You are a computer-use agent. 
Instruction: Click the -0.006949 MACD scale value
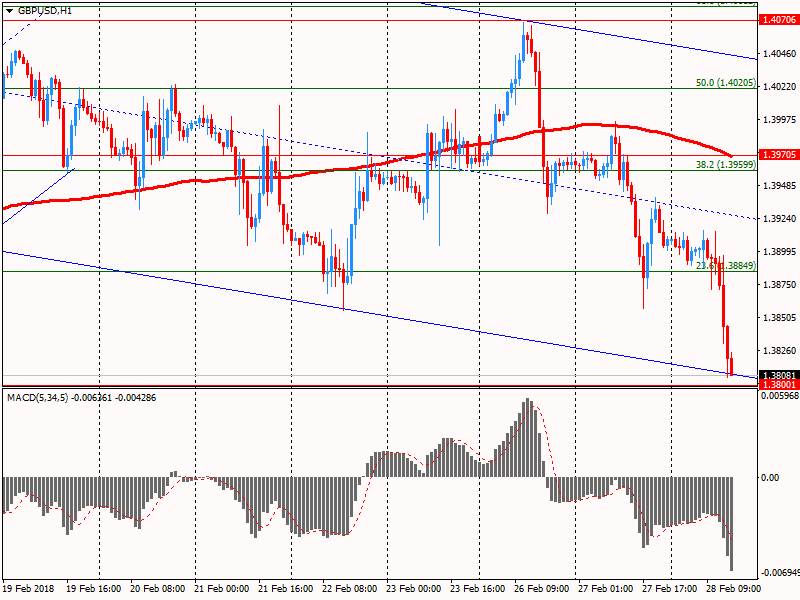780,572
